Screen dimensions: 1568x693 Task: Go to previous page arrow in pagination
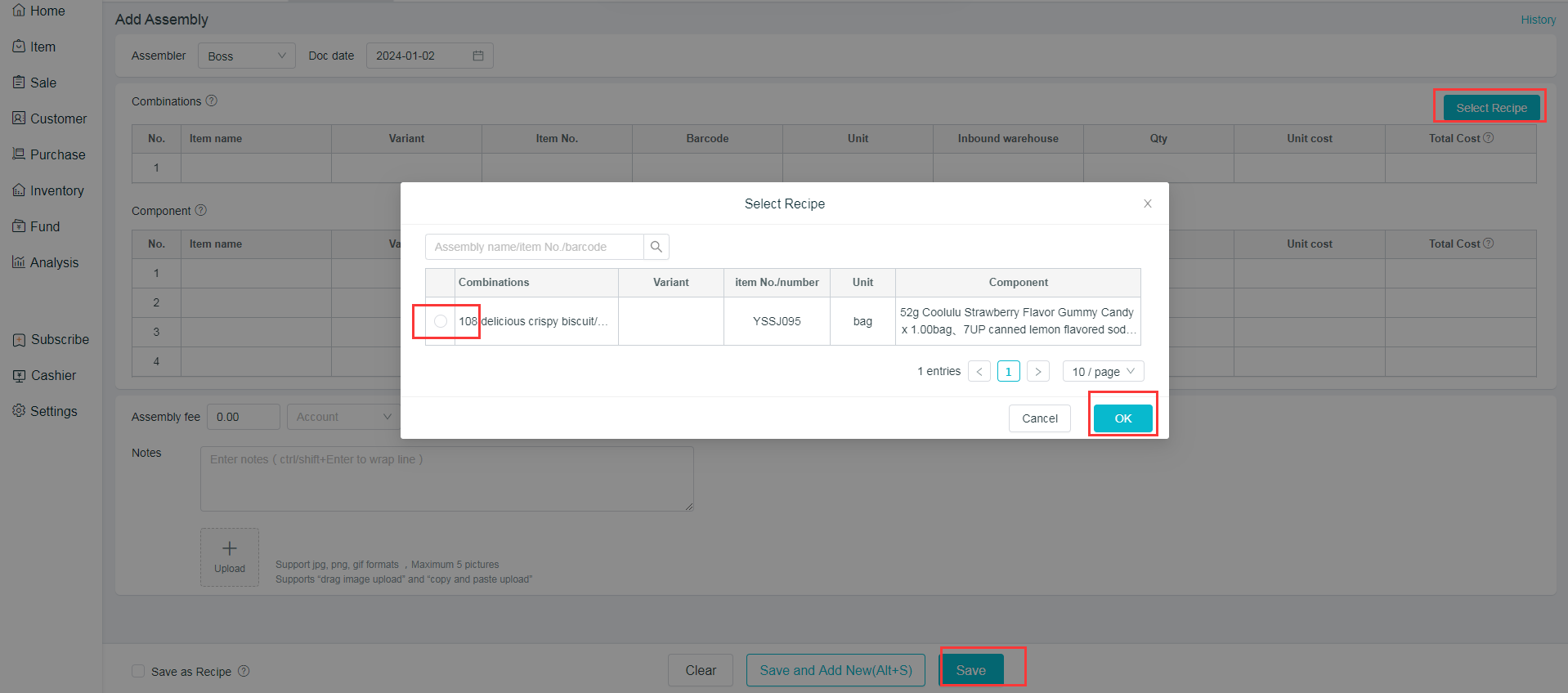979,371
